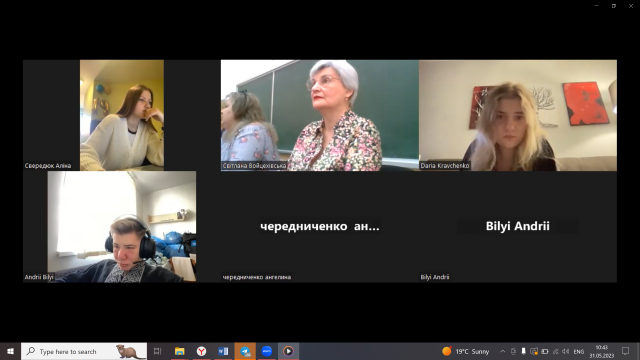Click the taskbar search box
This screenshot has height=360, width=640.
pos(84,351)
